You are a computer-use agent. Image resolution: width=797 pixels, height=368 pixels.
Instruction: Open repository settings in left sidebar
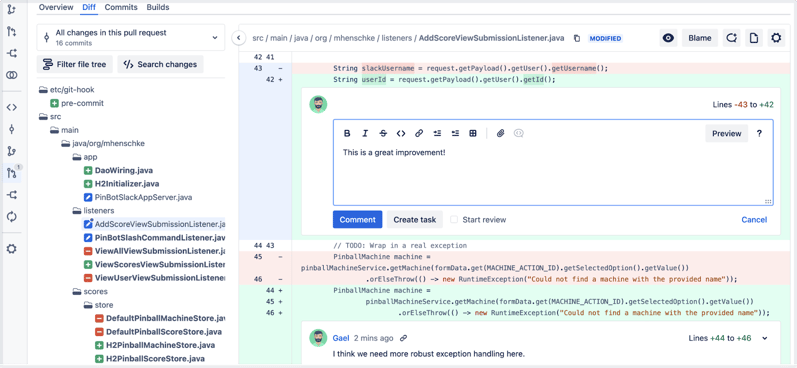tap(11, 249)
